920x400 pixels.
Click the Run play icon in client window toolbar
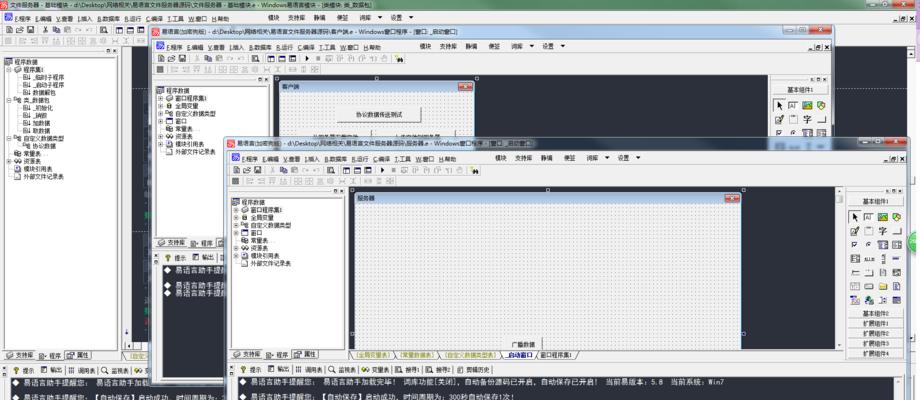tap(307, 59)
